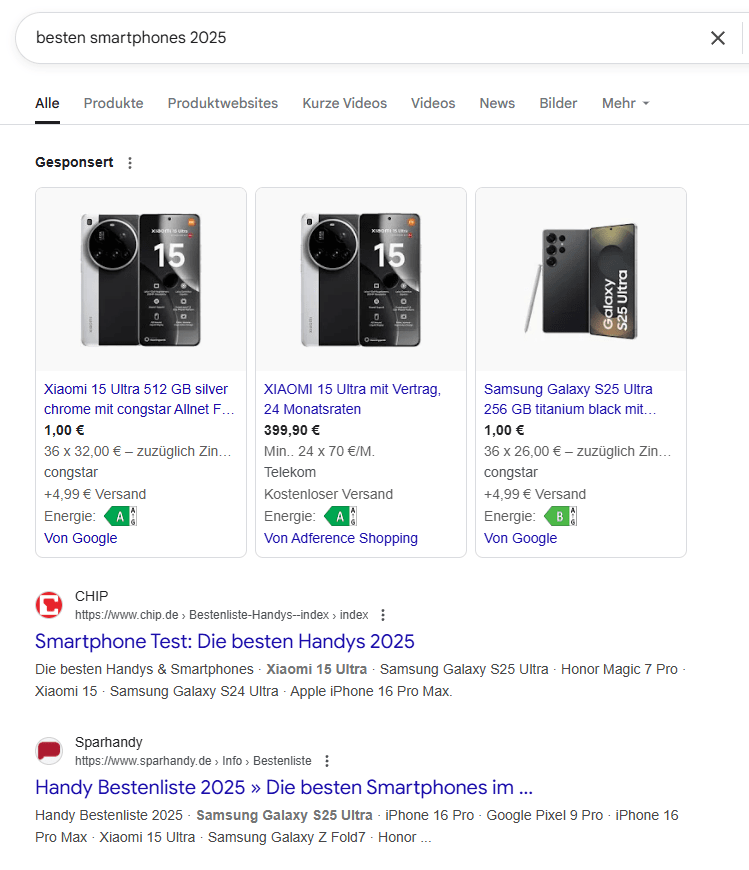
Task: Click the energy label A on the silver chrome Xiaomi offer
Action: click(120, 516)
